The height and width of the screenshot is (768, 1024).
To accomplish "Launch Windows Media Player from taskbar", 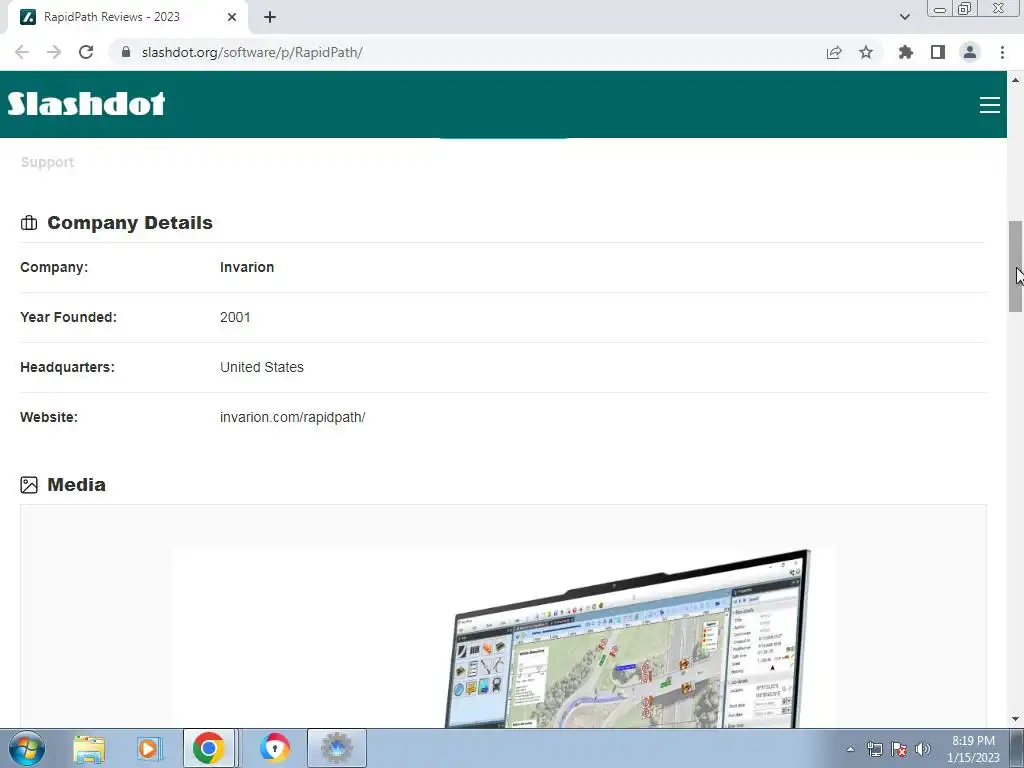I will point(148,748).
